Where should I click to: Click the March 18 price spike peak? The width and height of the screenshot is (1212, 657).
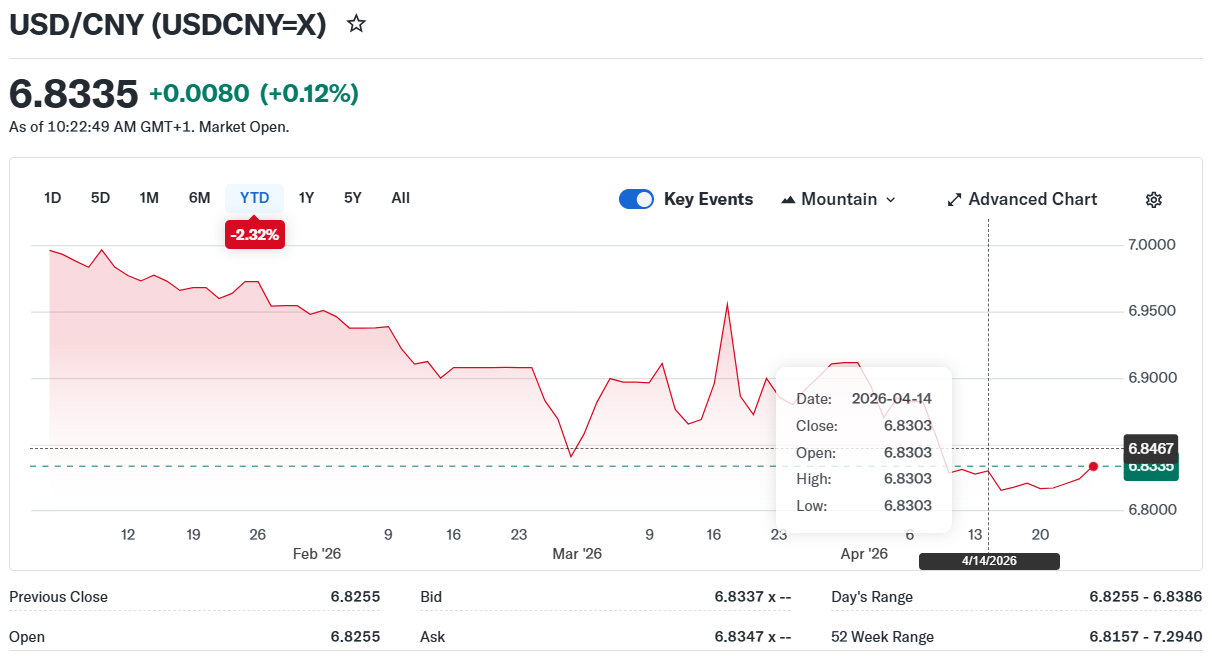727,304
